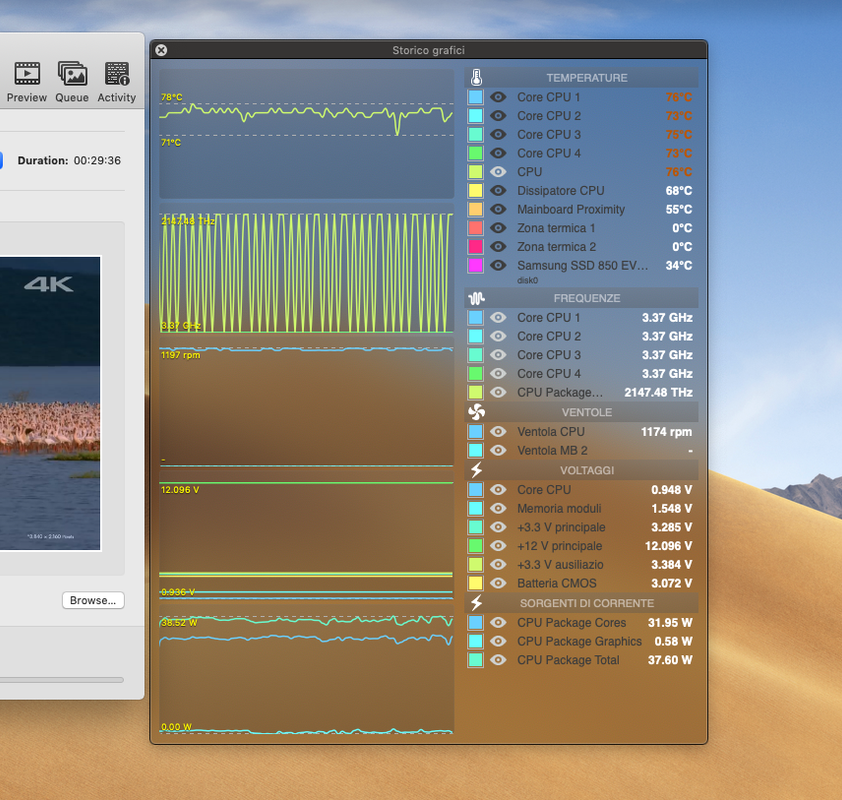Open Preview in the HandBrake toolbar
Image resolution: width=842 pixels, height=800 pixels.
(x=27, y=82)
